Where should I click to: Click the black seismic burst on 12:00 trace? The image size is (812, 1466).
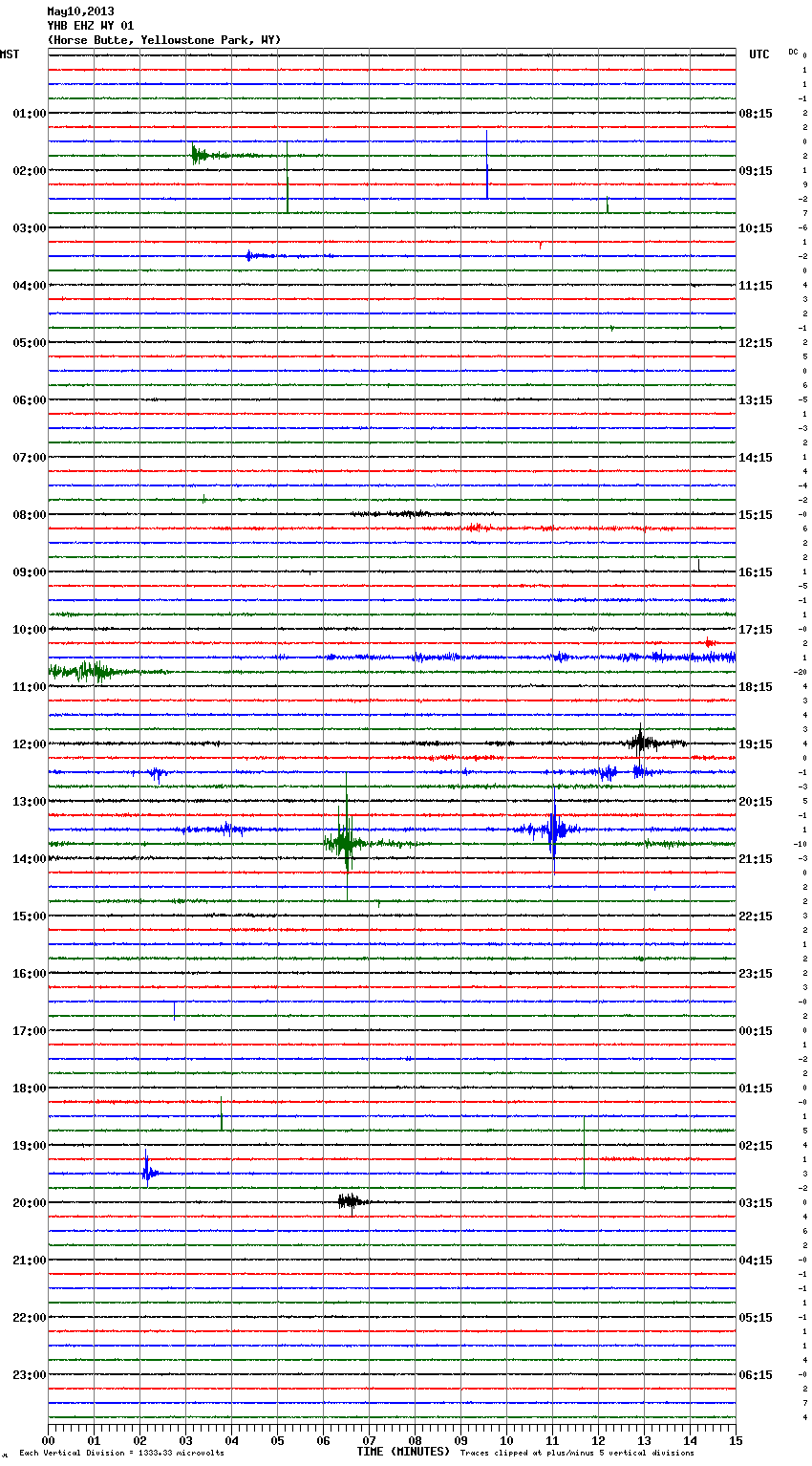(x=641, y=742)
